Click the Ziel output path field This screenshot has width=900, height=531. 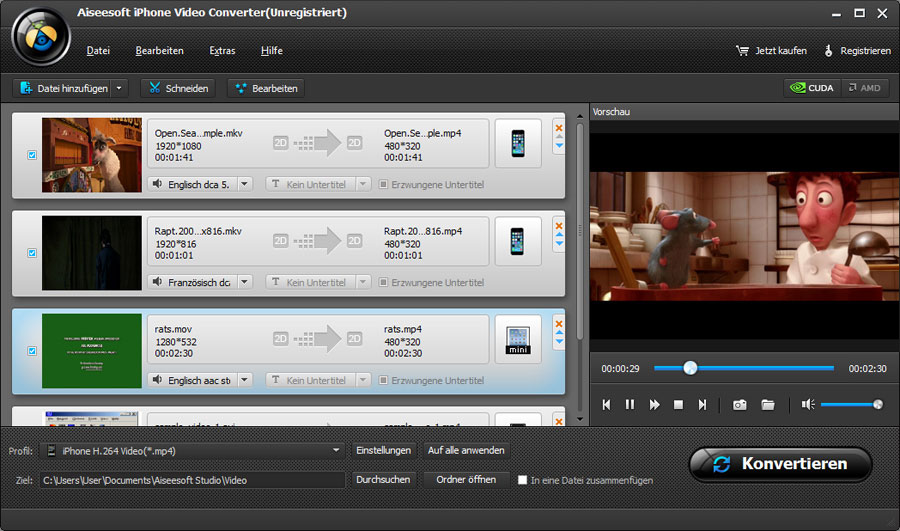192,480
